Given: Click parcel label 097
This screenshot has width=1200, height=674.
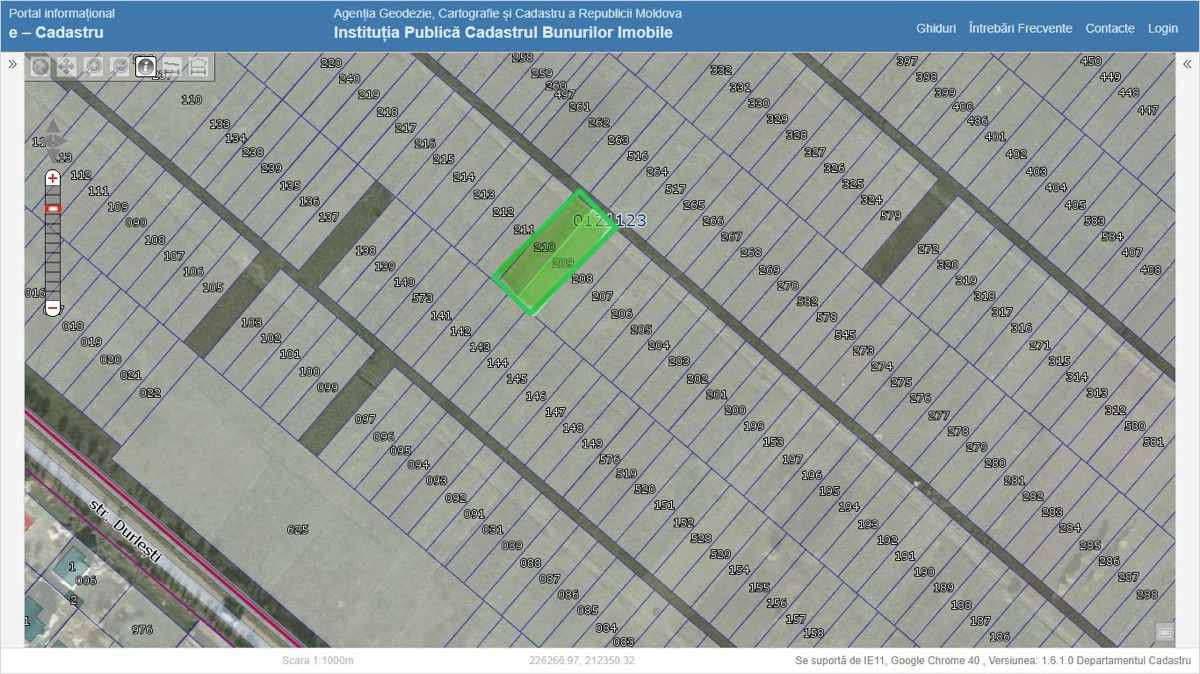Looking at the screenshot, I should [365, 419].
